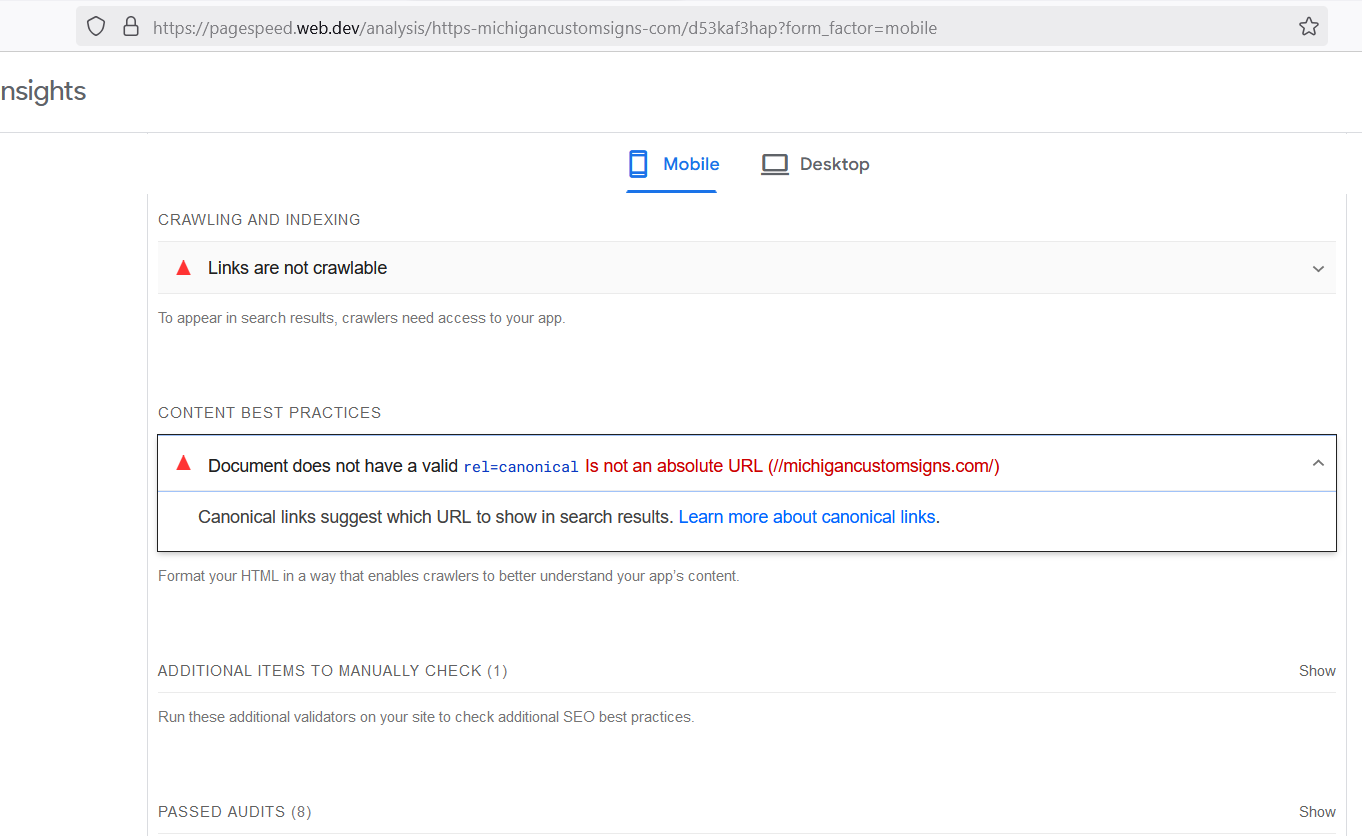
Task: Click ADDITIONAL ITEMS TO MANUALLY CHECK heading
Action: (333, 671)
